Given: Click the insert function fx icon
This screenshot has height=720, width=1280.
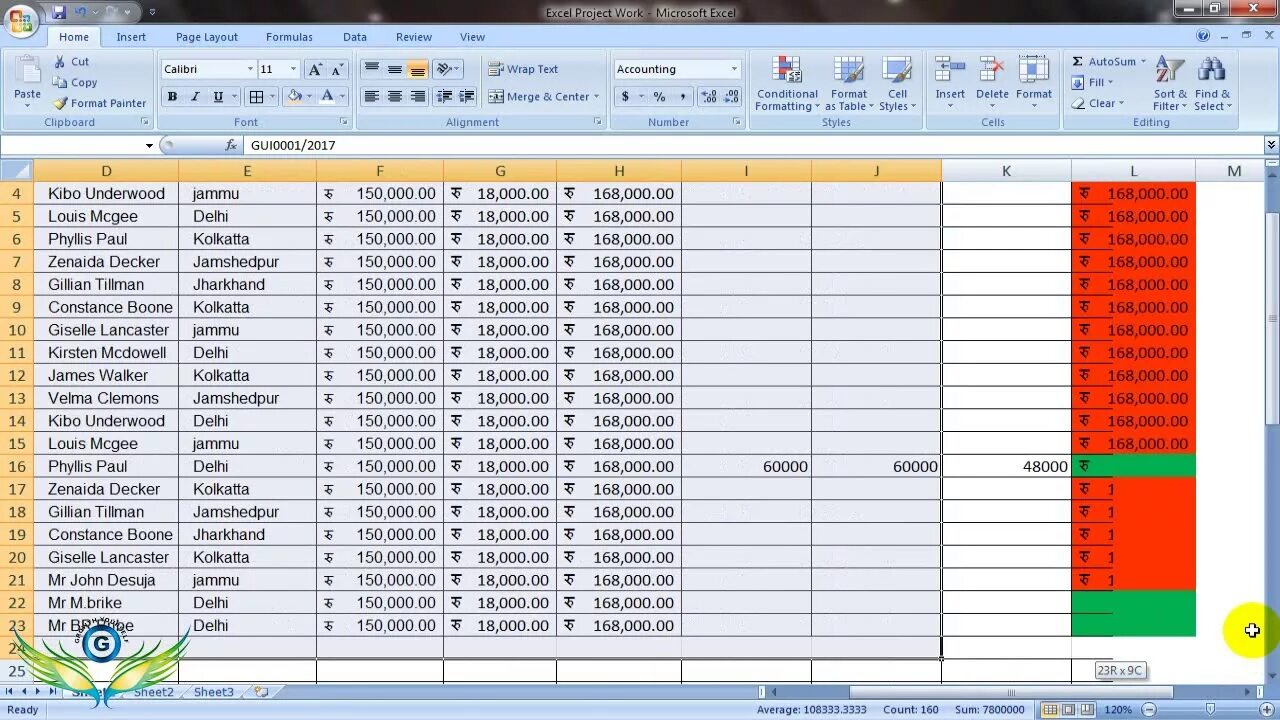Looking at the screenshot, I should coord(231,145).
